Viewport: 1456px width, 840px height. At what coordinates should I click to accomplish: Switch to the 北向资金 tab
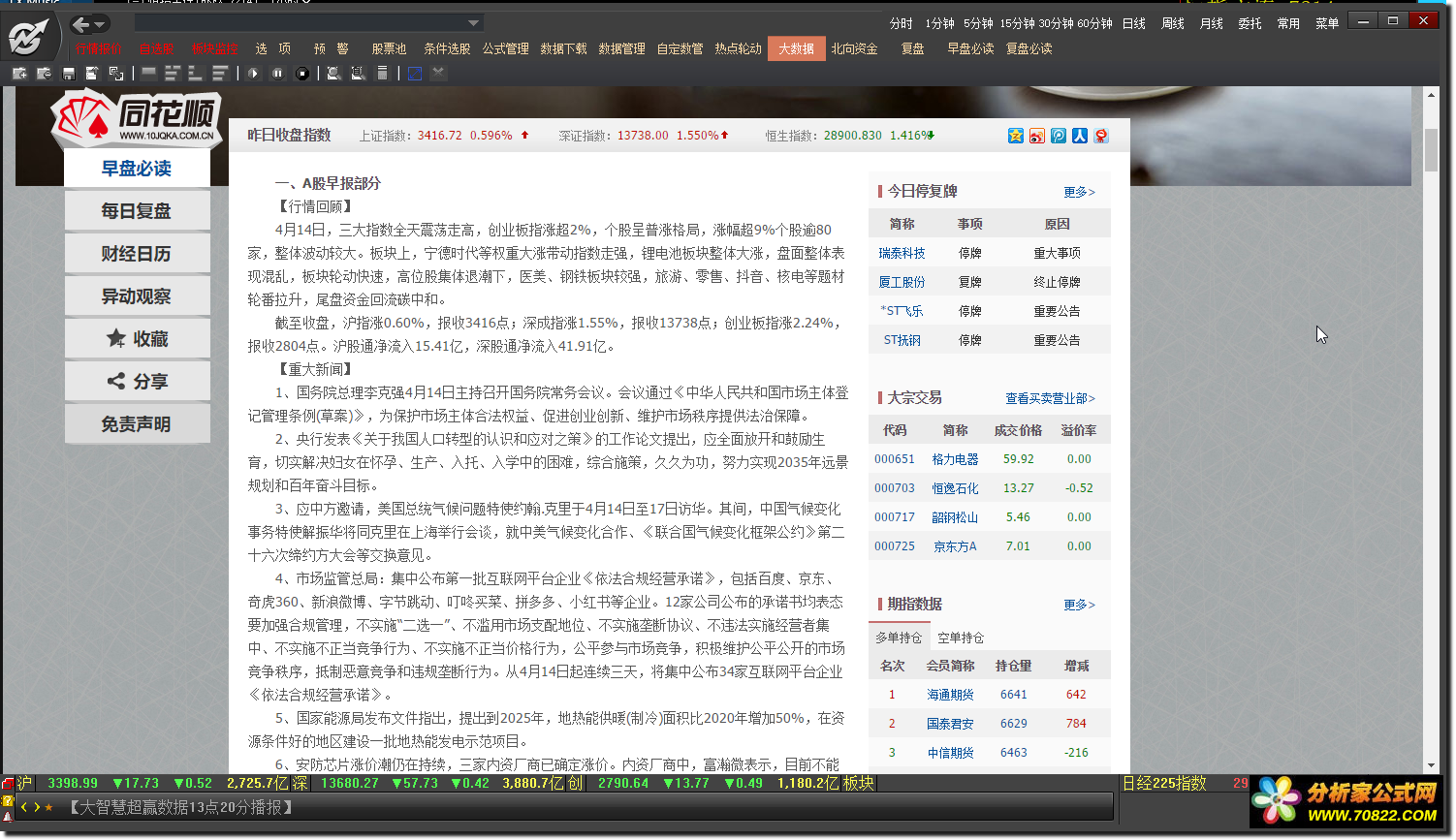coord(854,48)
